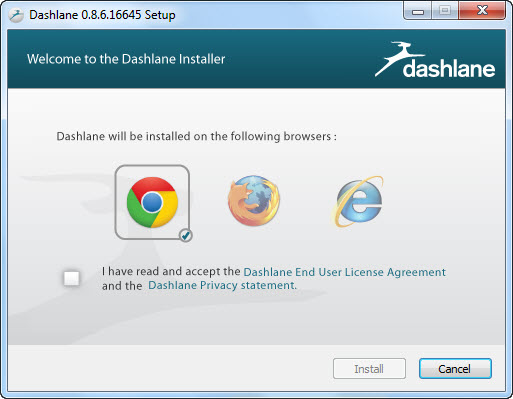Image resolution: width=513 pixels, height=399 pixels.
Task: Open the Dashlane End User License Agreement
Action: (344, 272)
